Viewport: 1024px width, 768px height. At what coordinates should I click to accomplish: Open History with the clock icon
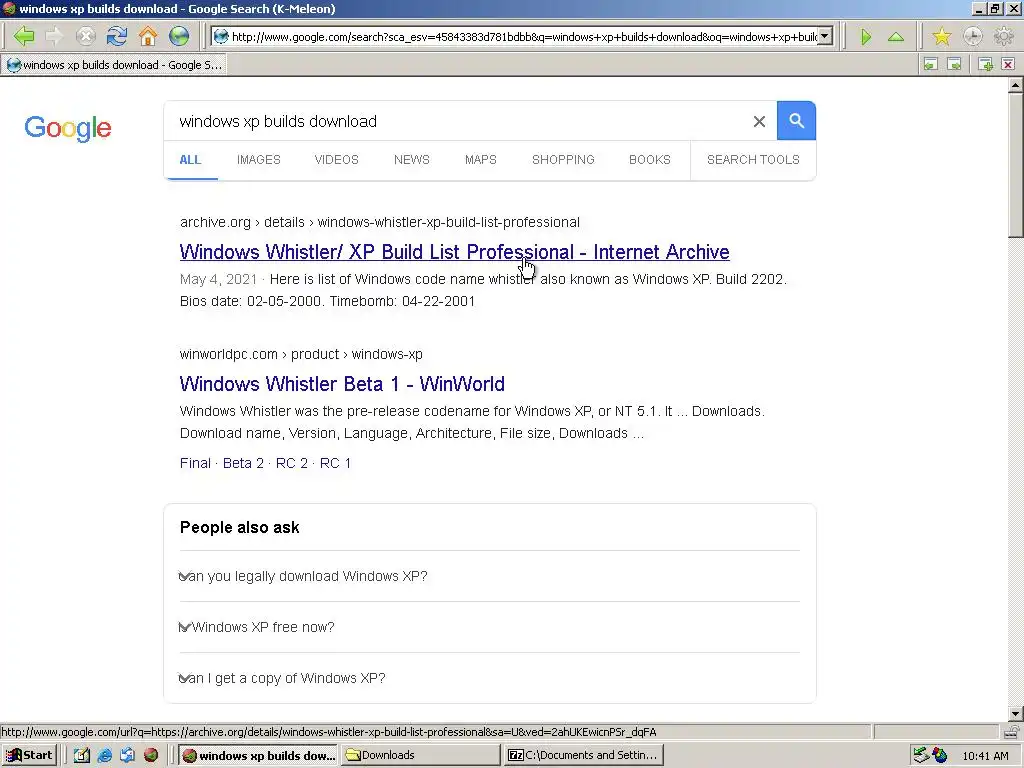coord(972,37)
